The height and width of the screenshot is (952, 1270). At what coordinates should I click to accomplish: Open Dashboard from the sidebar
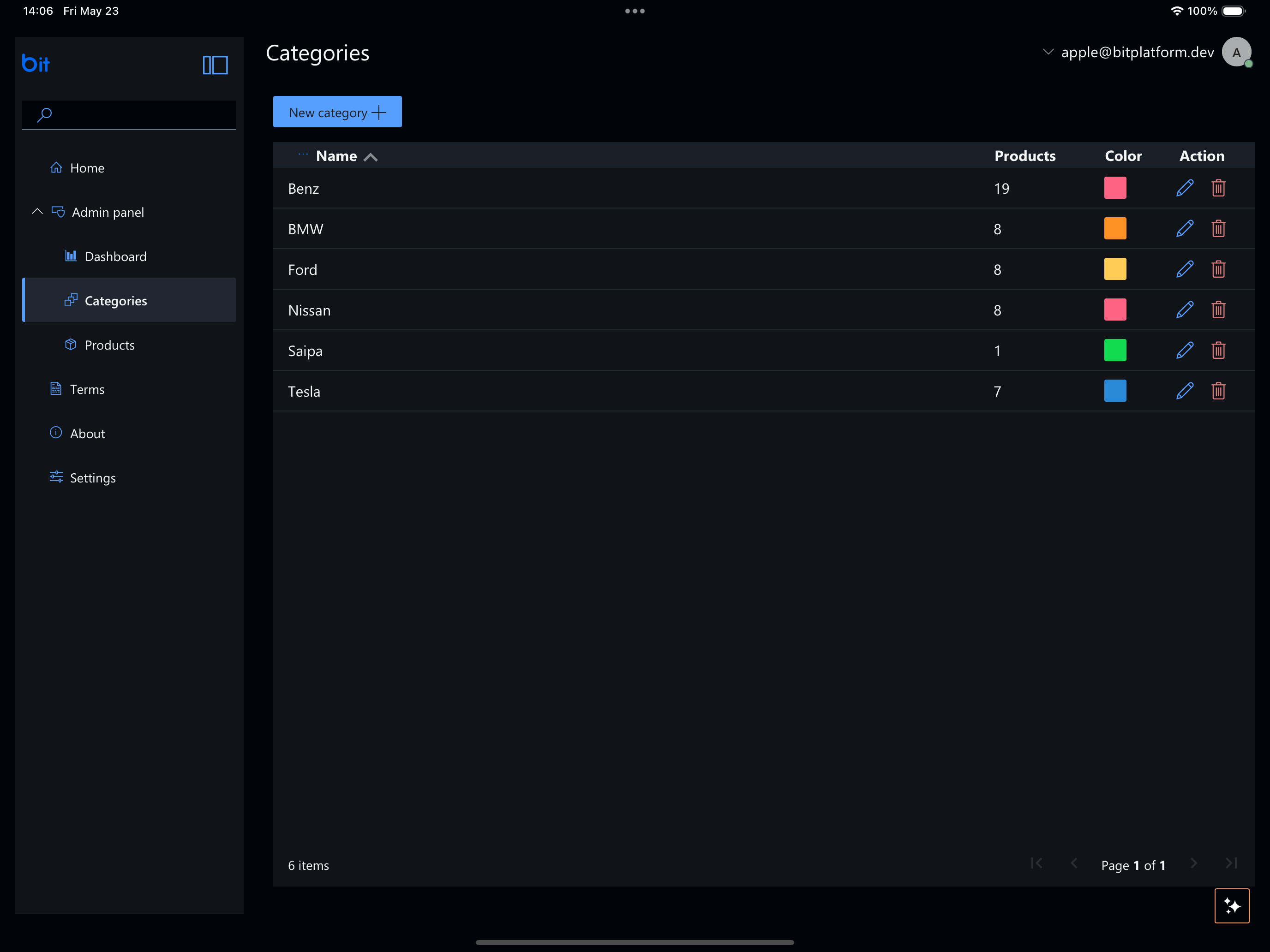(x=129, y=256)
